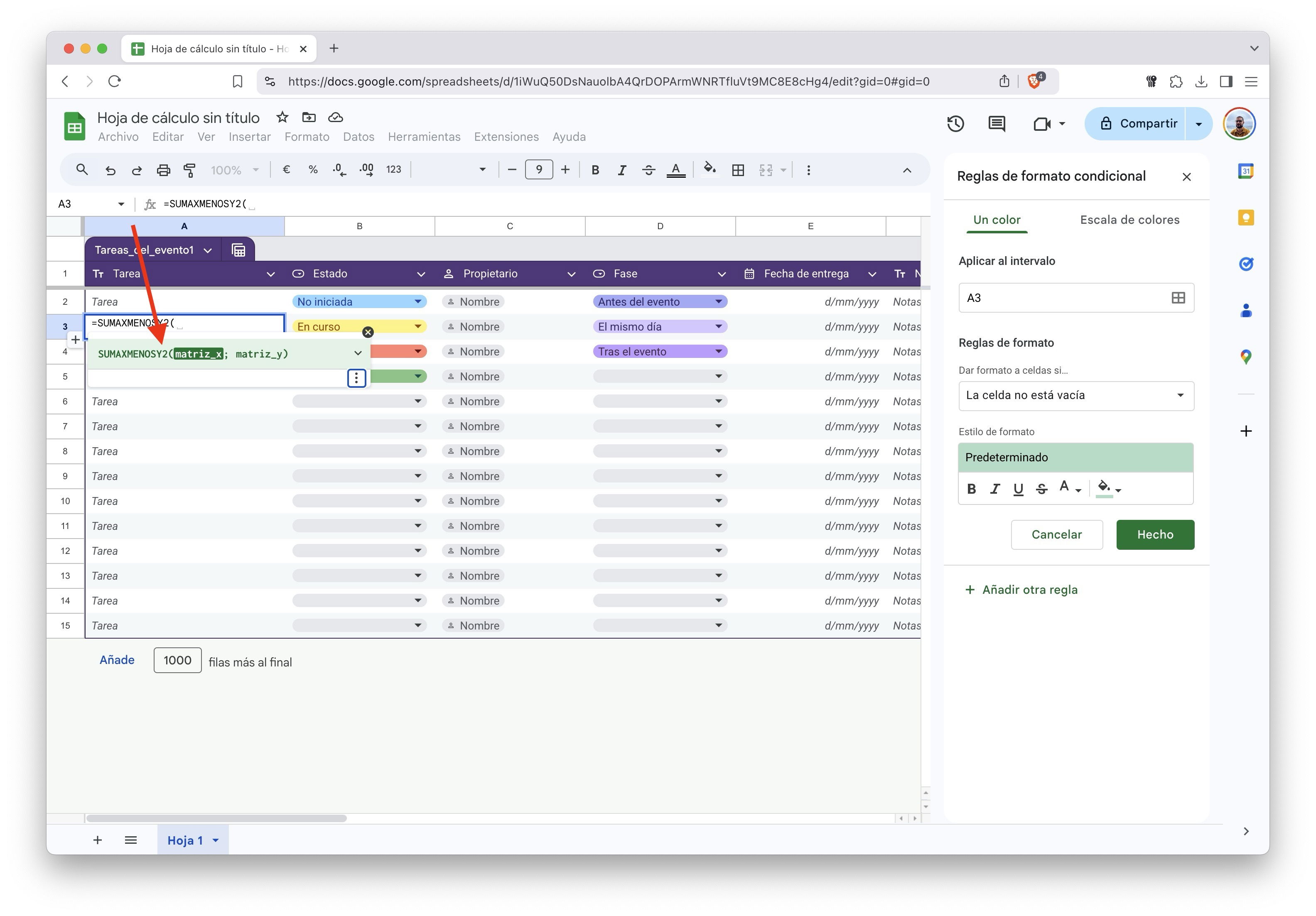Undo the last action

(x=110, y=170)
